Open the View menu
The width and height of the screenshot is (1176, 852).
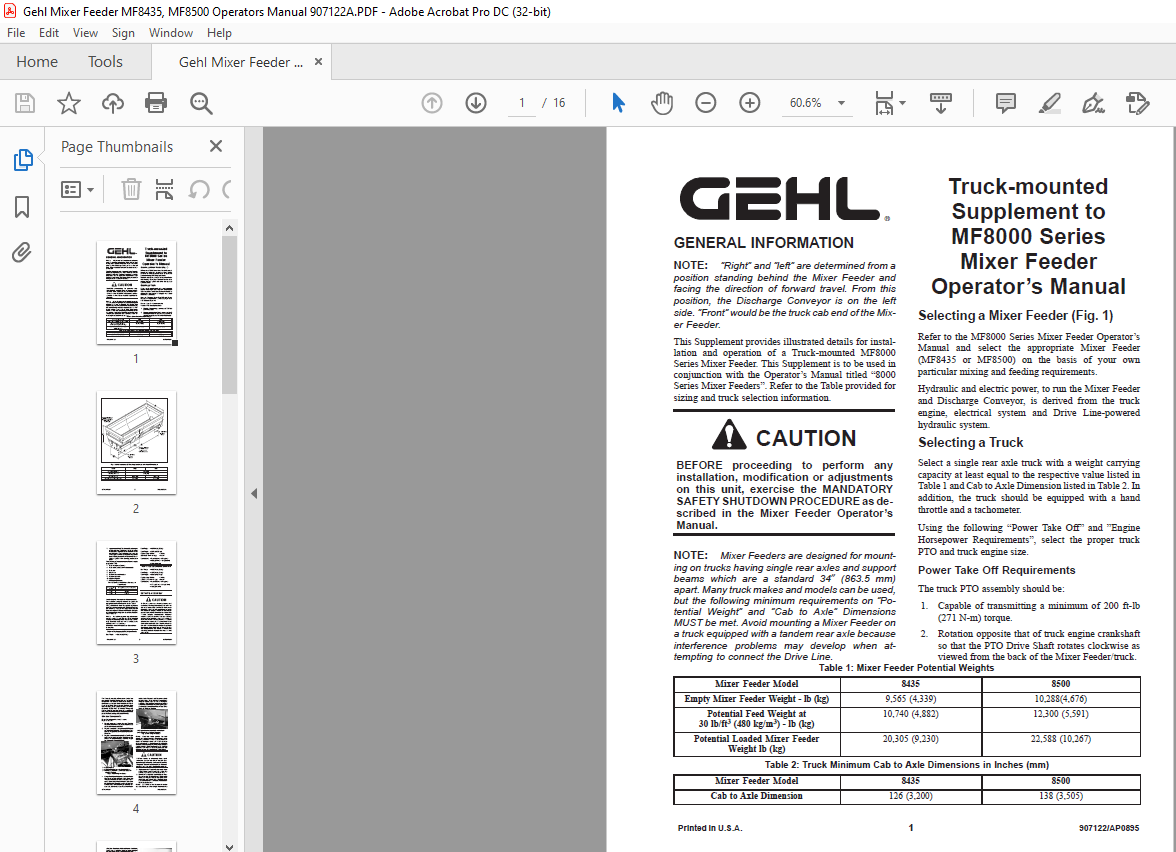85,33
